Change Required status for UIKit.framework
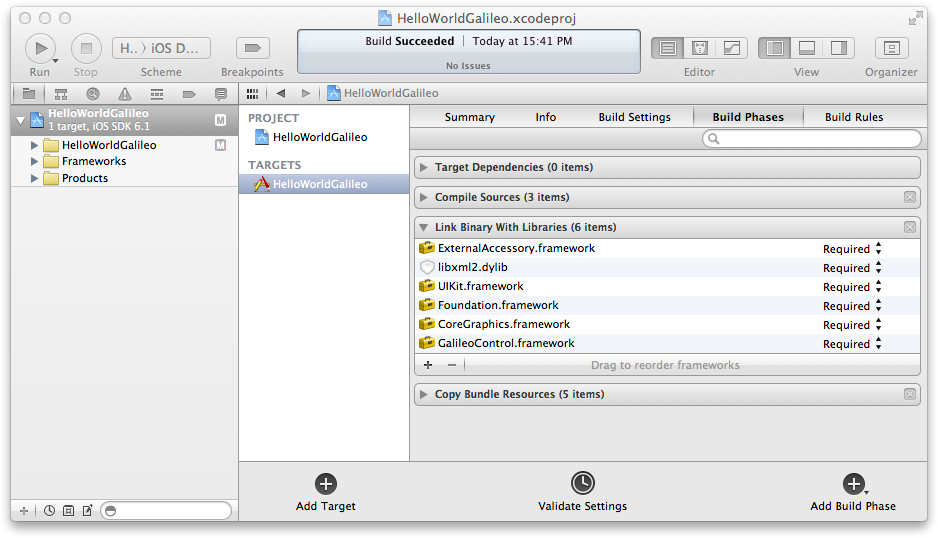Viewport: 938px width, 538px height. point(852,287)
